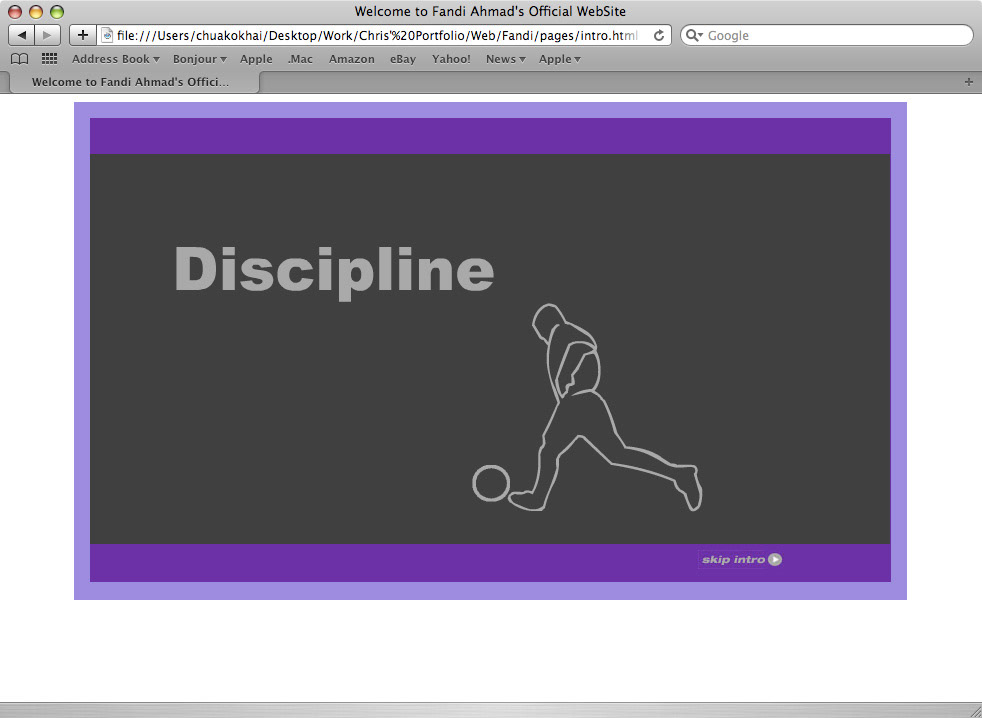Focus the Google search field
Screen dimensions: 982x718
(827, 36)
